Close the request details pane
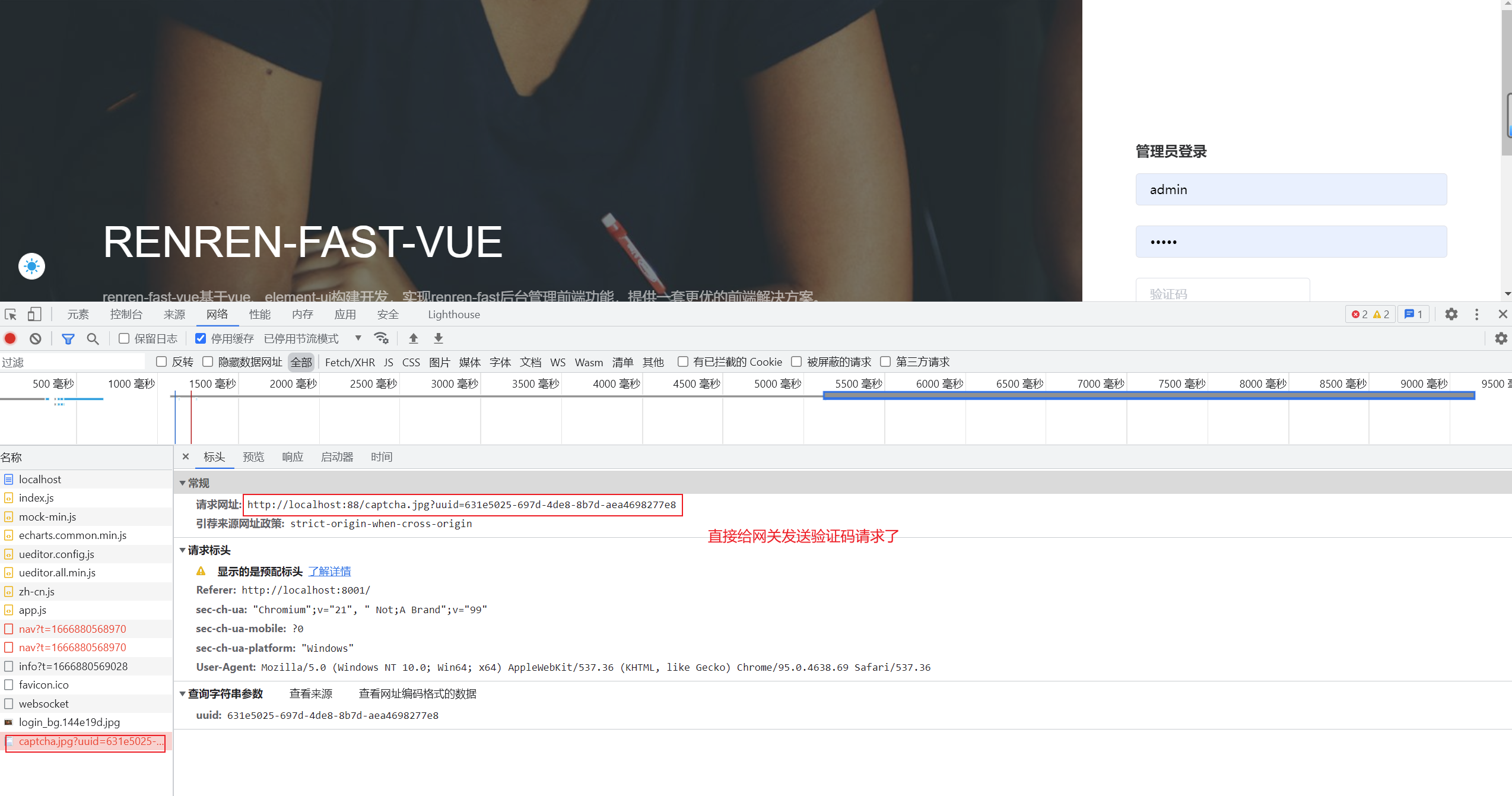1512x796 pixels. pos(186,456)
